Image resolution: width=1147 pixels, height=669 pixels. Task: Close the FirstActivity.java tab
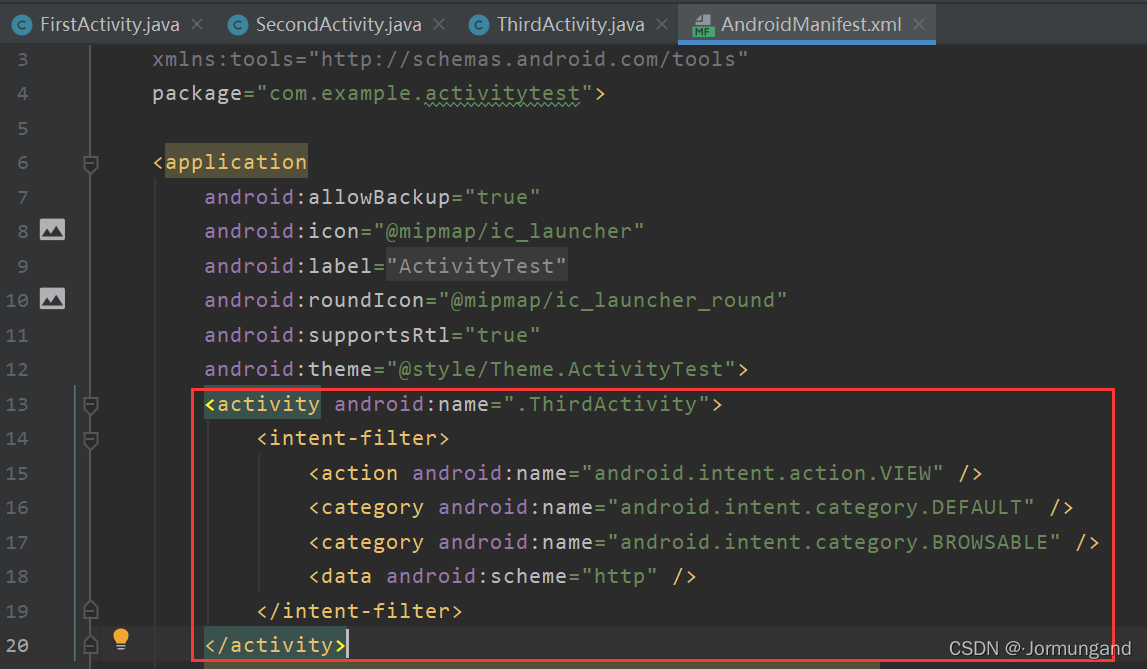pos(197,24)
